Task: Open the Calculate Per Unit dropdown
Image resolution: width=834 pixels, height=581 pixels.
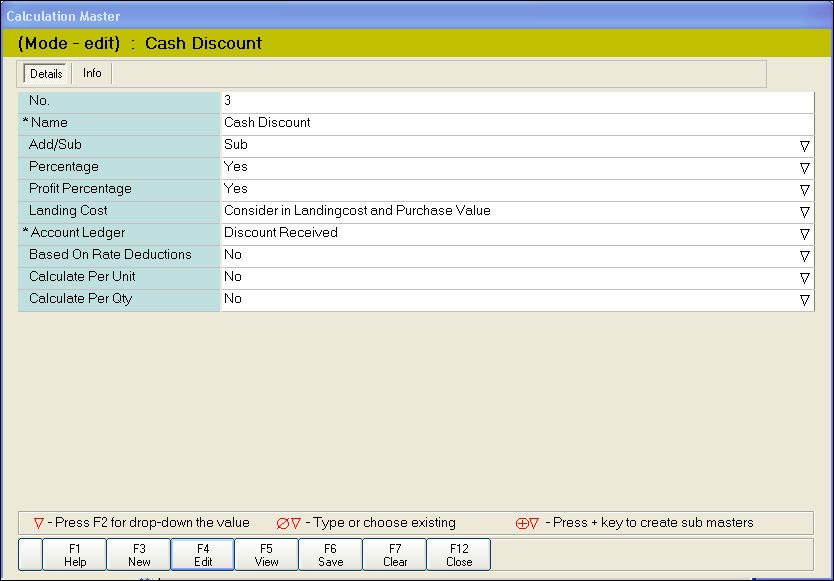Action: point(804,277)
